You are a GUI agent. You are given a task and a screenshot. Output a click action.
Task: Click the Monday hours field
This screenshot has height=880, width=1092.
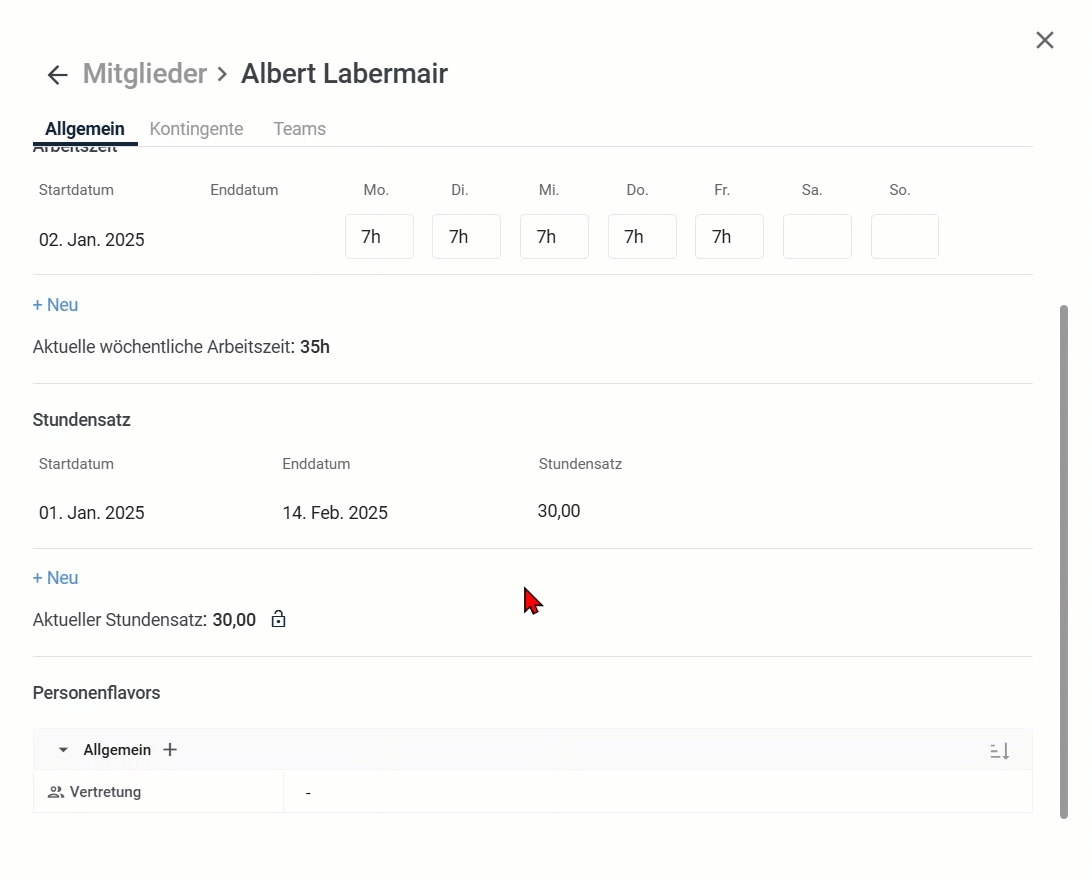[379, 237]
